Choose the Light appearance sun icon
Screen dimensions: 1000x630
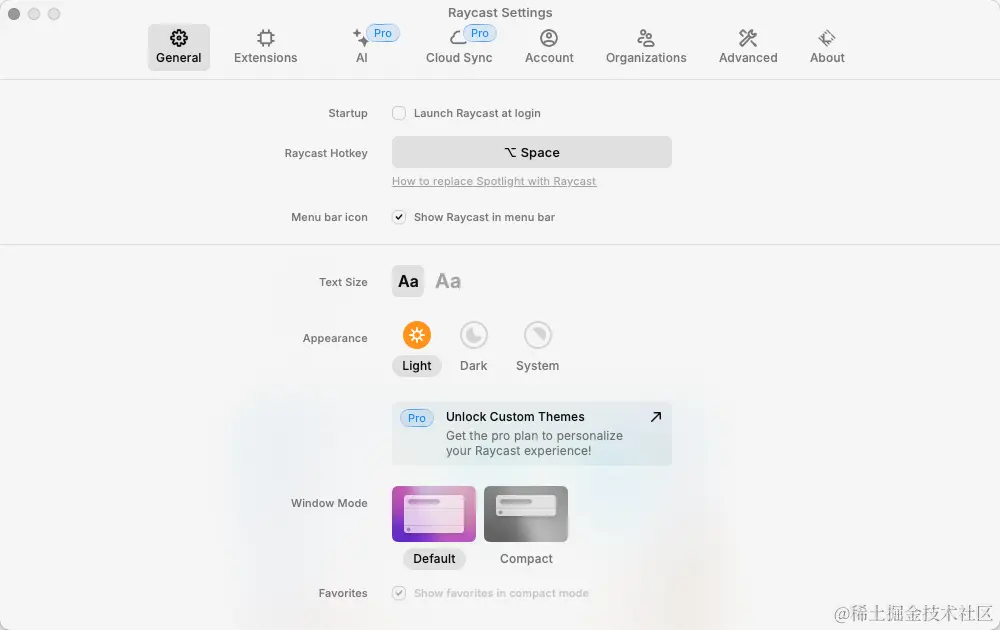coord(416,335)
